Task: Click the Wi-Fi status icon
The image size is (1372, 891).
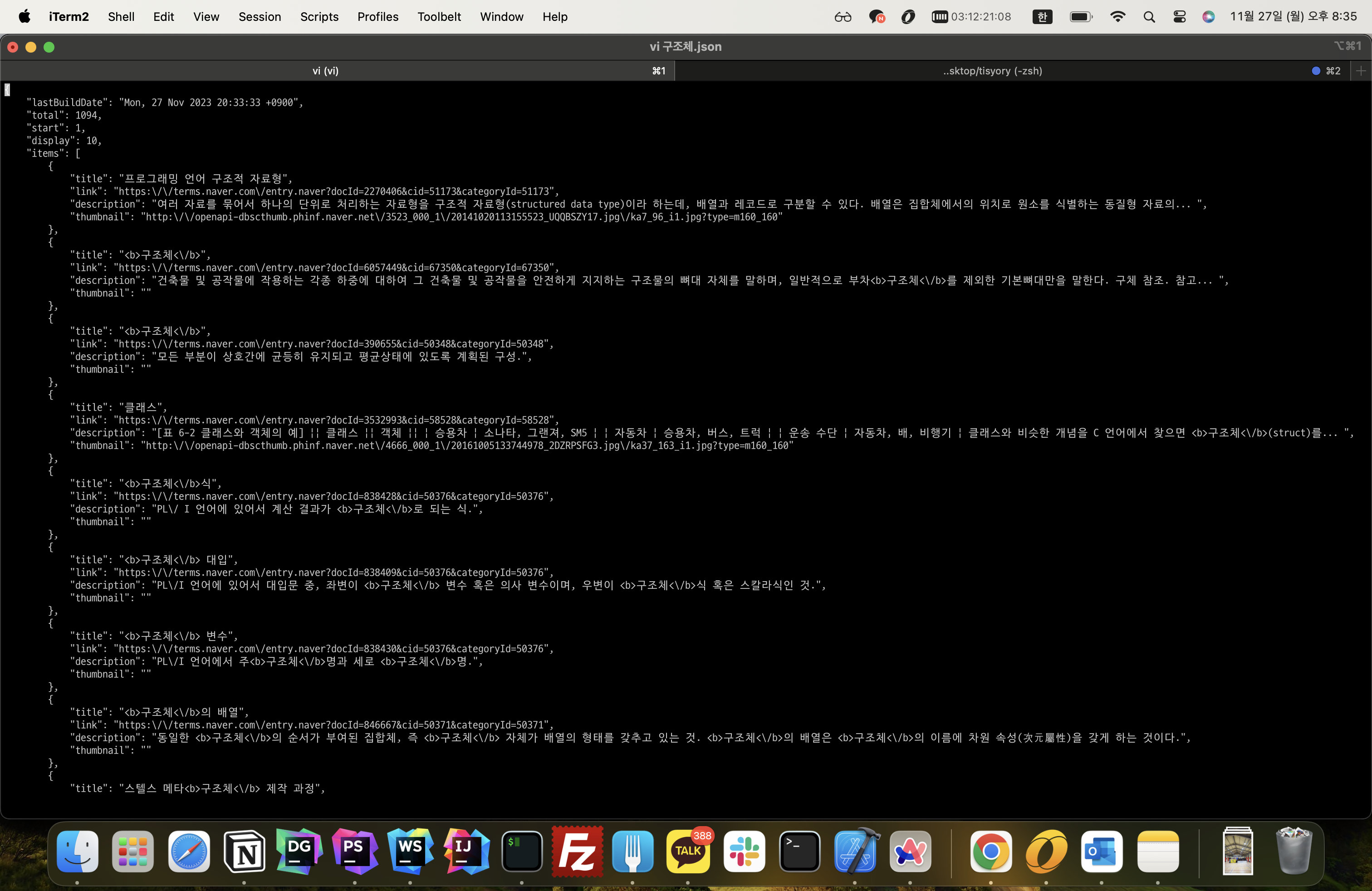Action: click(1117, 17)
